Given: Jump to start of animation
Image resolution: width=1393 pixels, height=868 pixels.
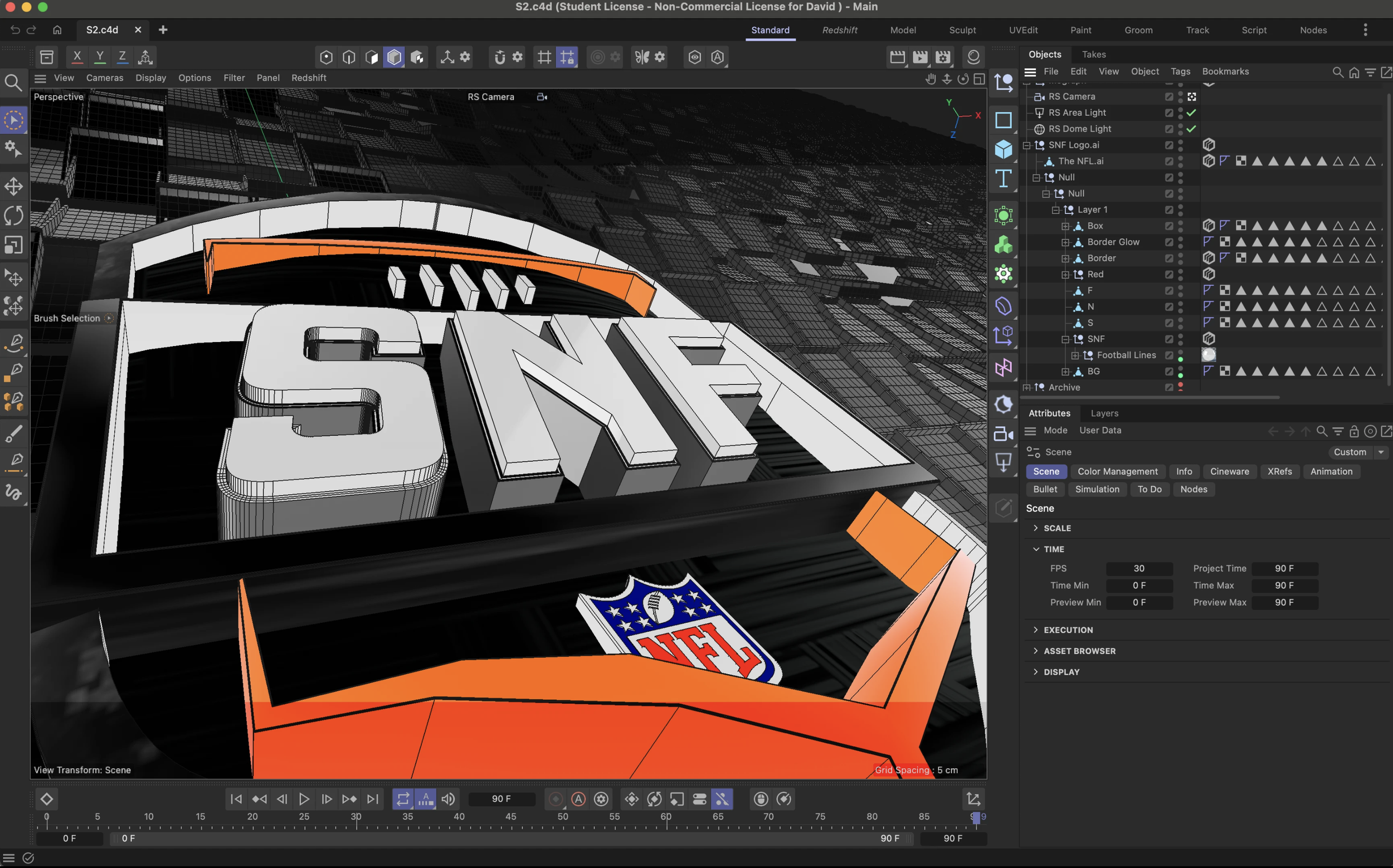Looking at the screenshot, I should (x=236, y=798).
